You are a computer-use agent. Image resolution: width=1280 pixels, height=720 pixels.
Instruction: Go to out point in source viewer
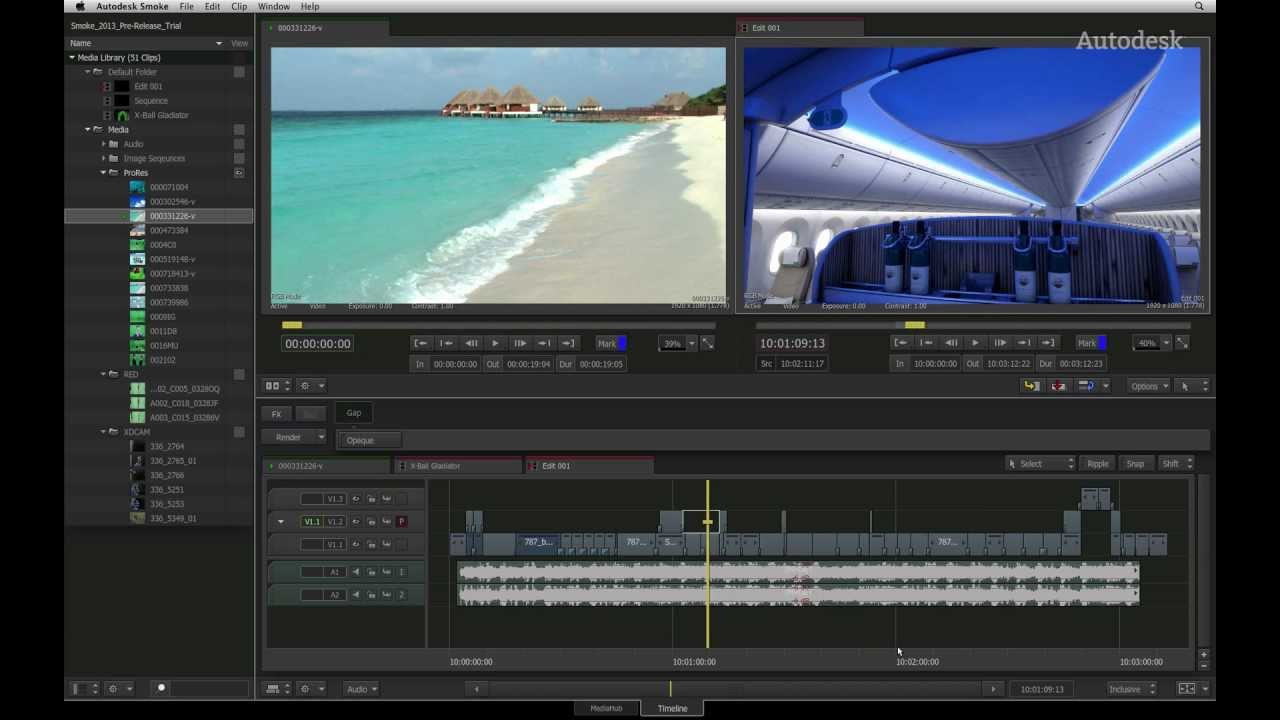568,343
